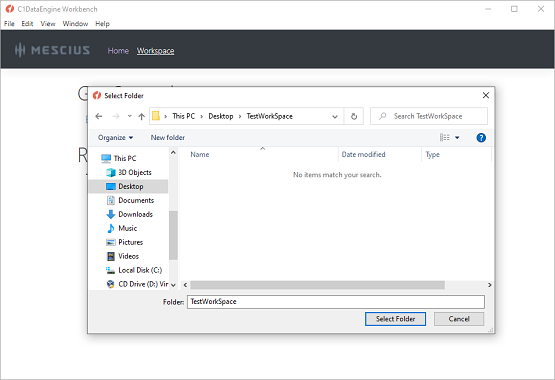This screenshot has height=380, width=555.
Task: Open Music in navigation pane
Action: (127, 228)
